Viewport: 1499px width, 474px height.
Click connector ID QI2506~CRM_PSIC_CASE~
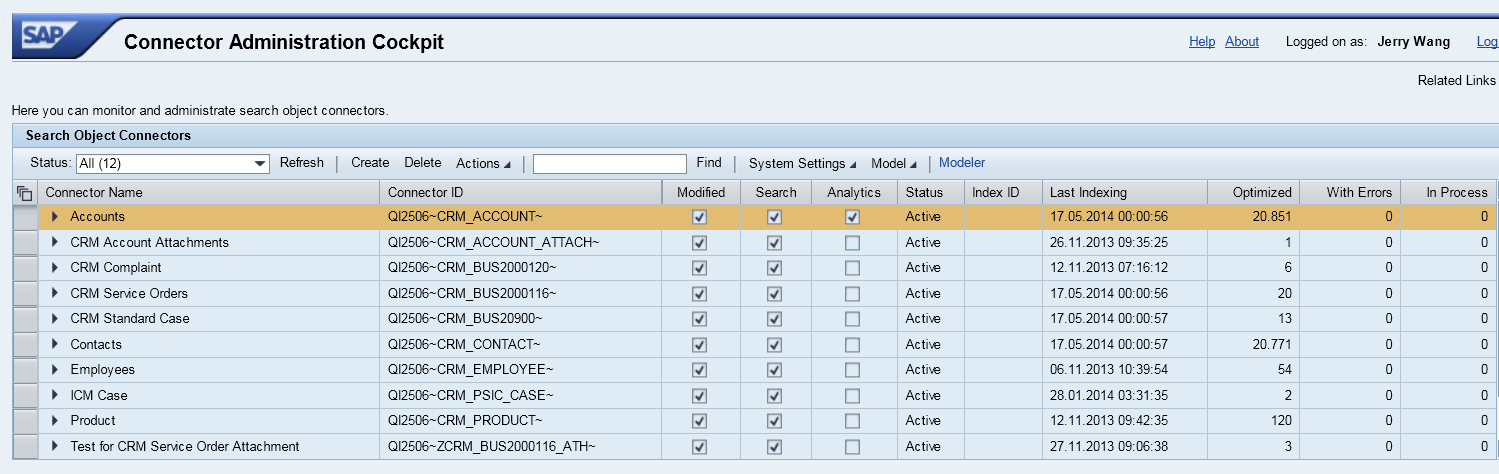[x=470, y=395]
